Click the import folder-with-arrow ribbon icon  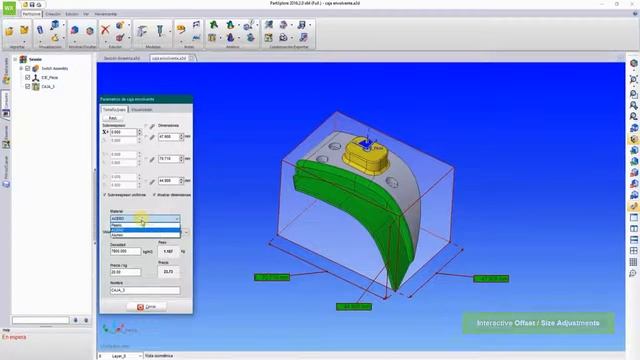point(24,30)
